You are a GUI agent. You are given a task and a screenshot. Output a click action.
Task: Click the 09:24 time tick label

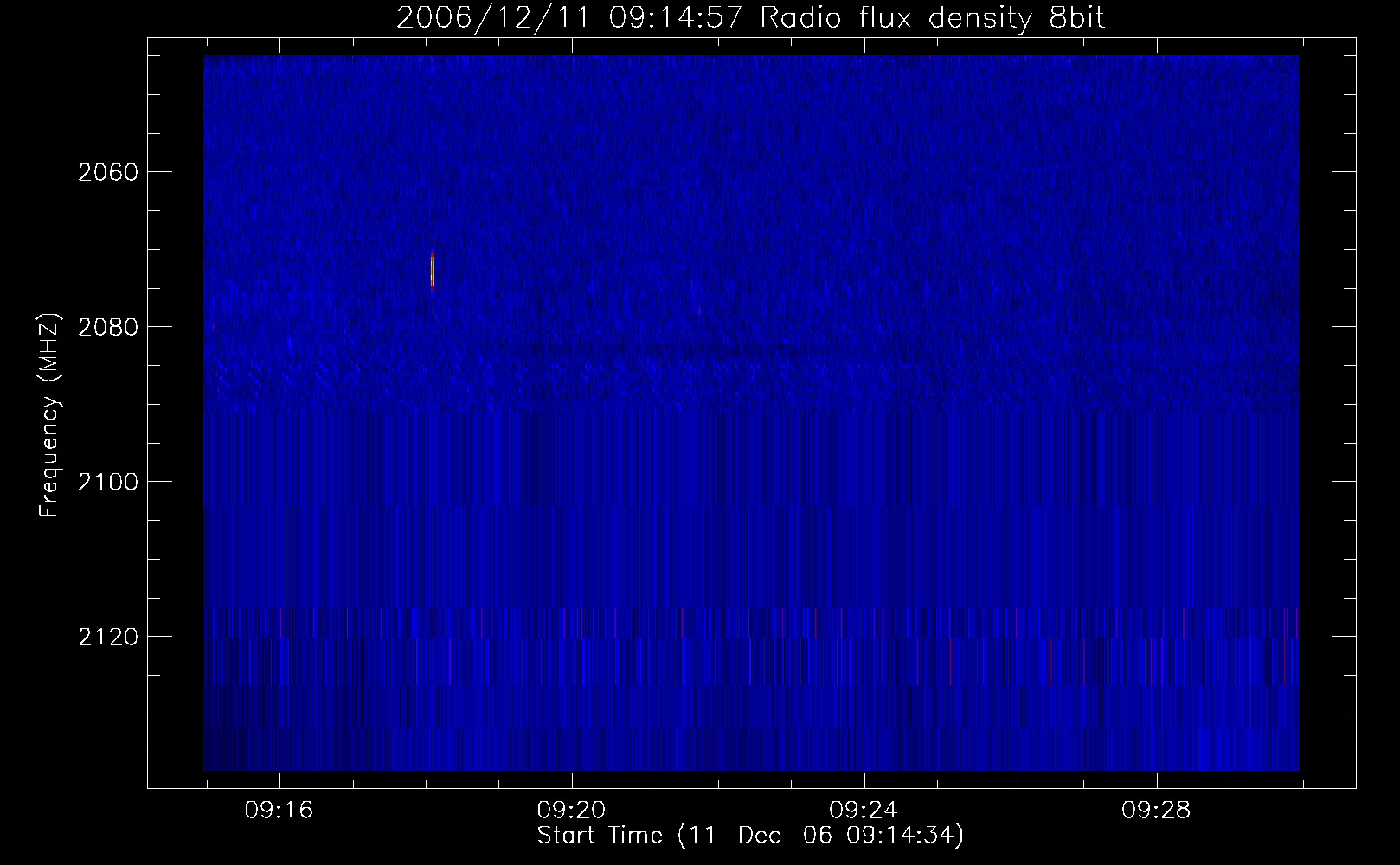coord(864,811)
